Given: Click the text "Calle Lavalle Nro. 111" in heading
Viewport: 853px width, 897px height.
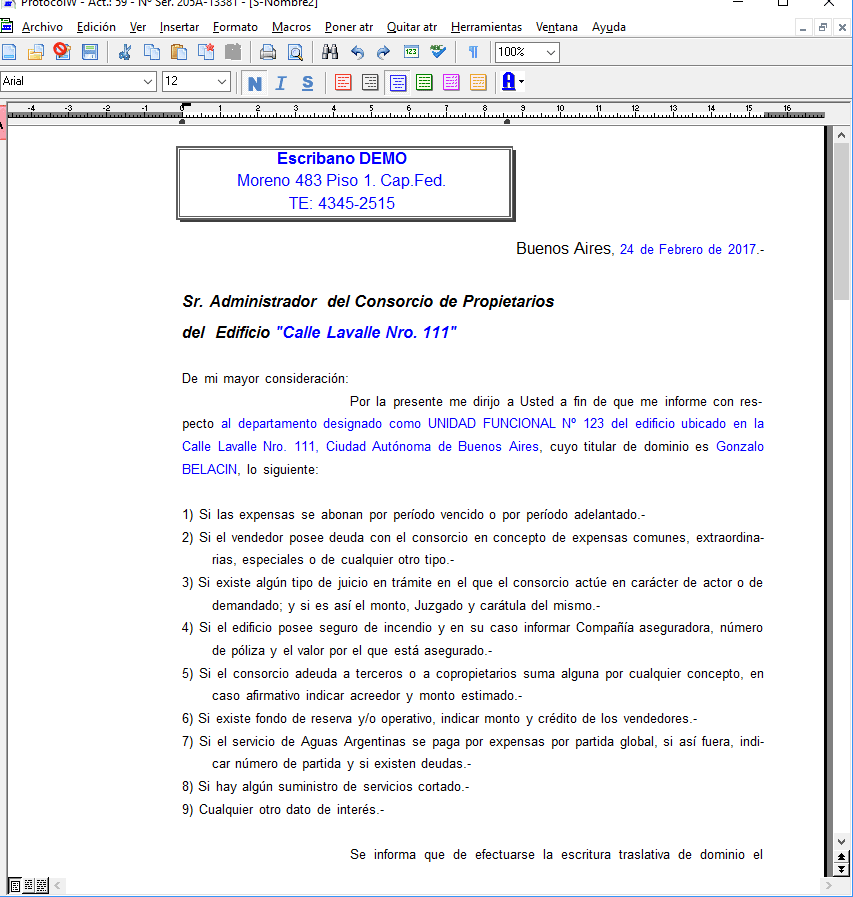Looking at the screenshot, I should click(x=366, y=332).
